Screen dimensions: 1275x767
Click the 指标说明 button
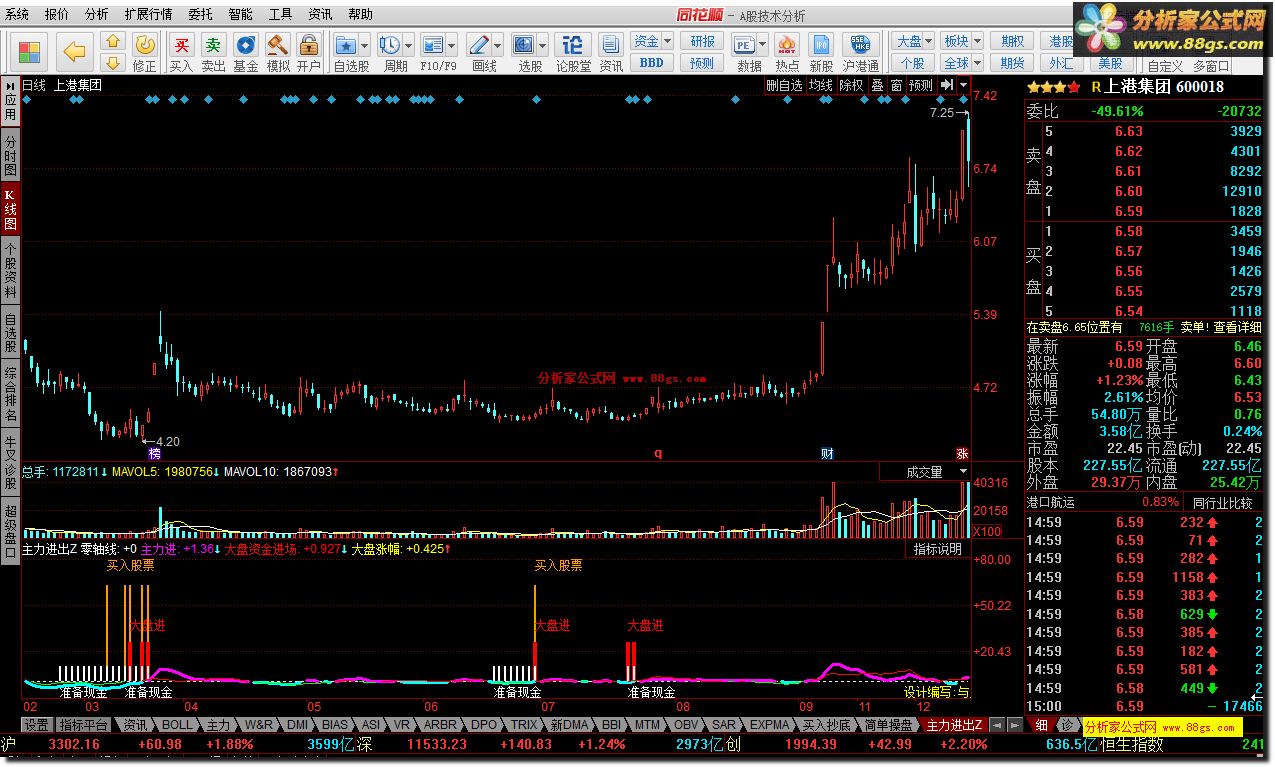[x=937, y=549]
